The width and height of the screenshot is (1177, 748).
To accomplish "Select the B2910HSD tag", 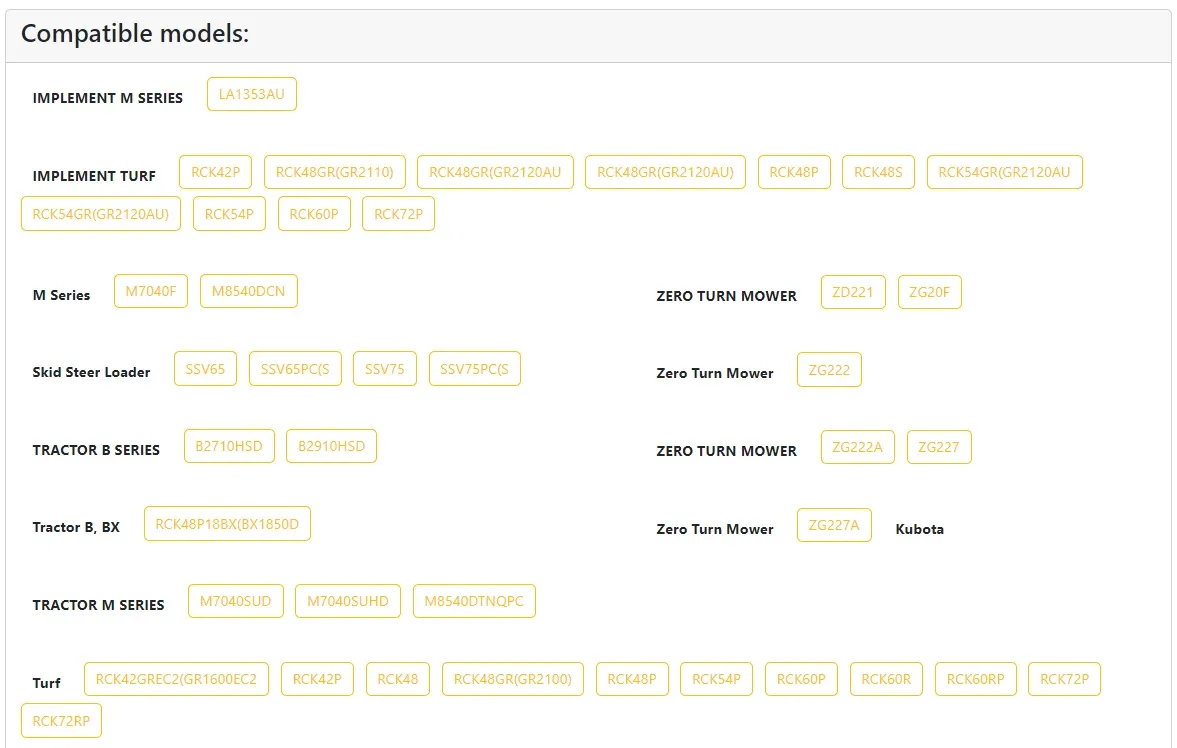I will (x=331, y=446).
